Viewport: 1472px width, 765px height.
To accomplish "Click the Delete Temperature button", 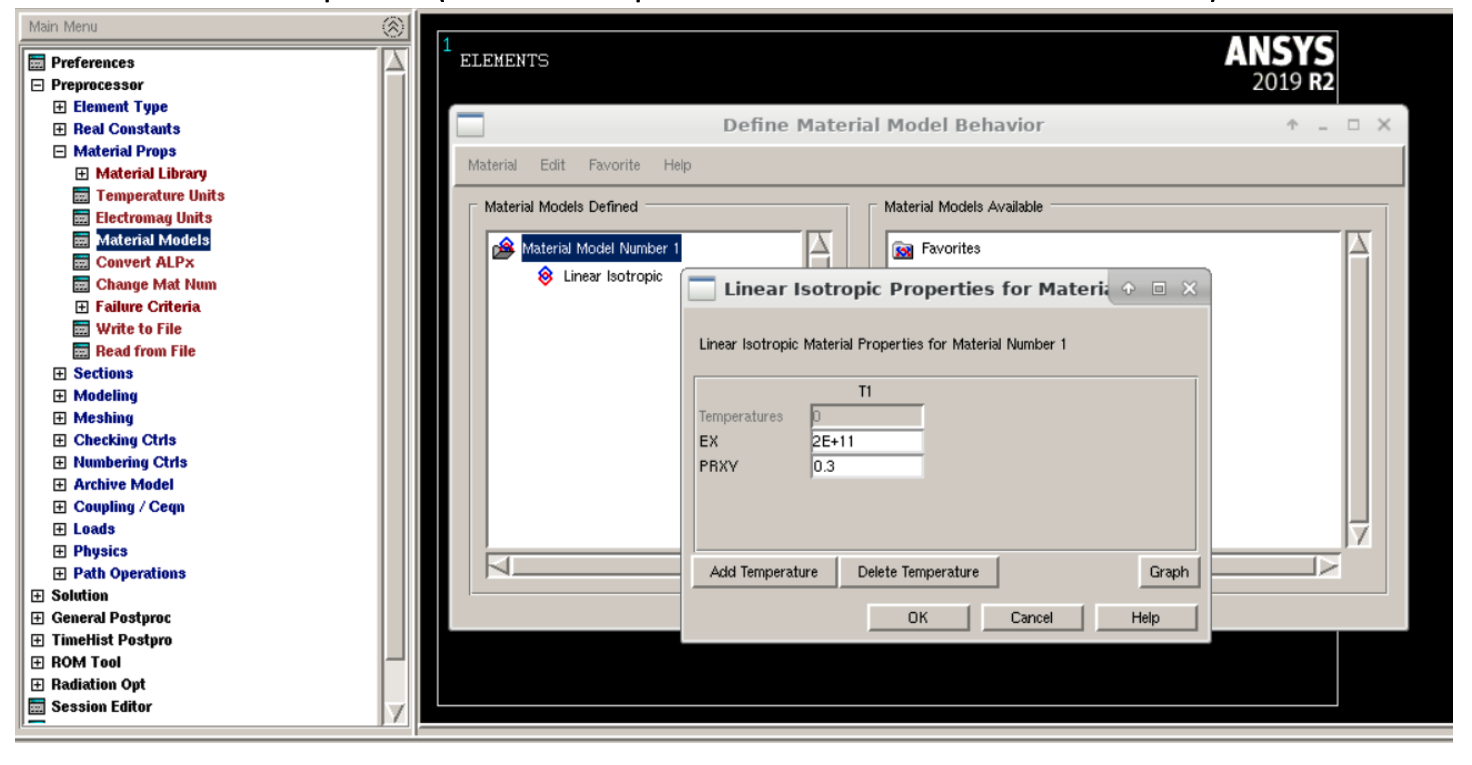I will click(x=918, y=572).
